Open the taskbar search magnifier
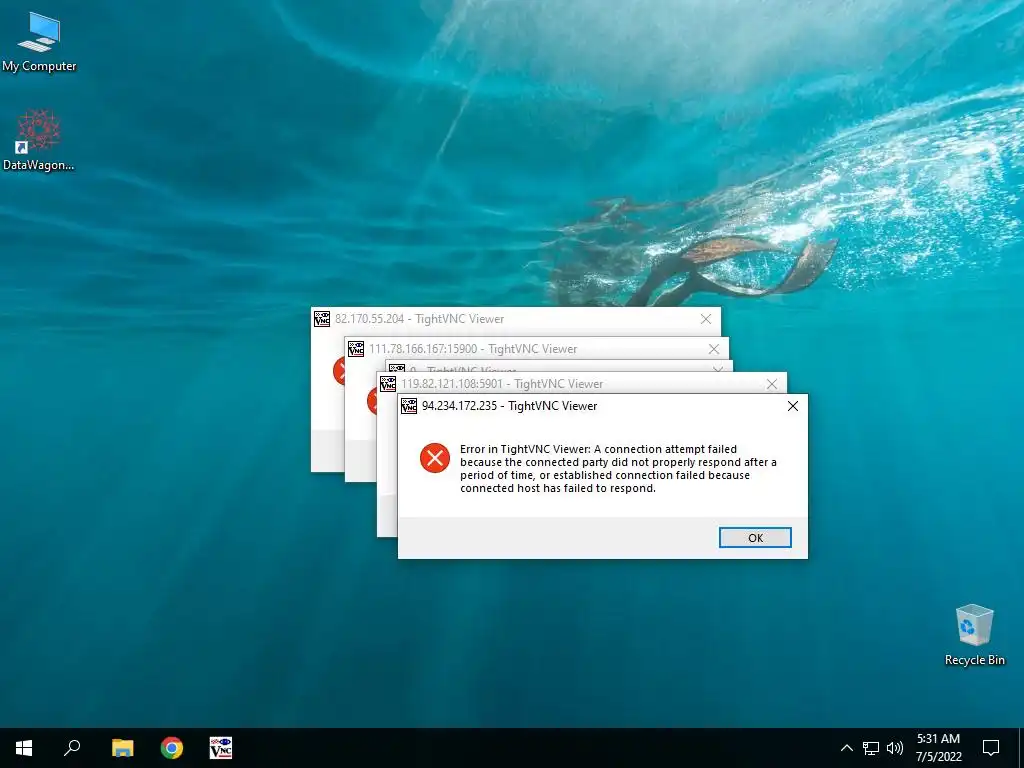 click(x=72, y=748)
